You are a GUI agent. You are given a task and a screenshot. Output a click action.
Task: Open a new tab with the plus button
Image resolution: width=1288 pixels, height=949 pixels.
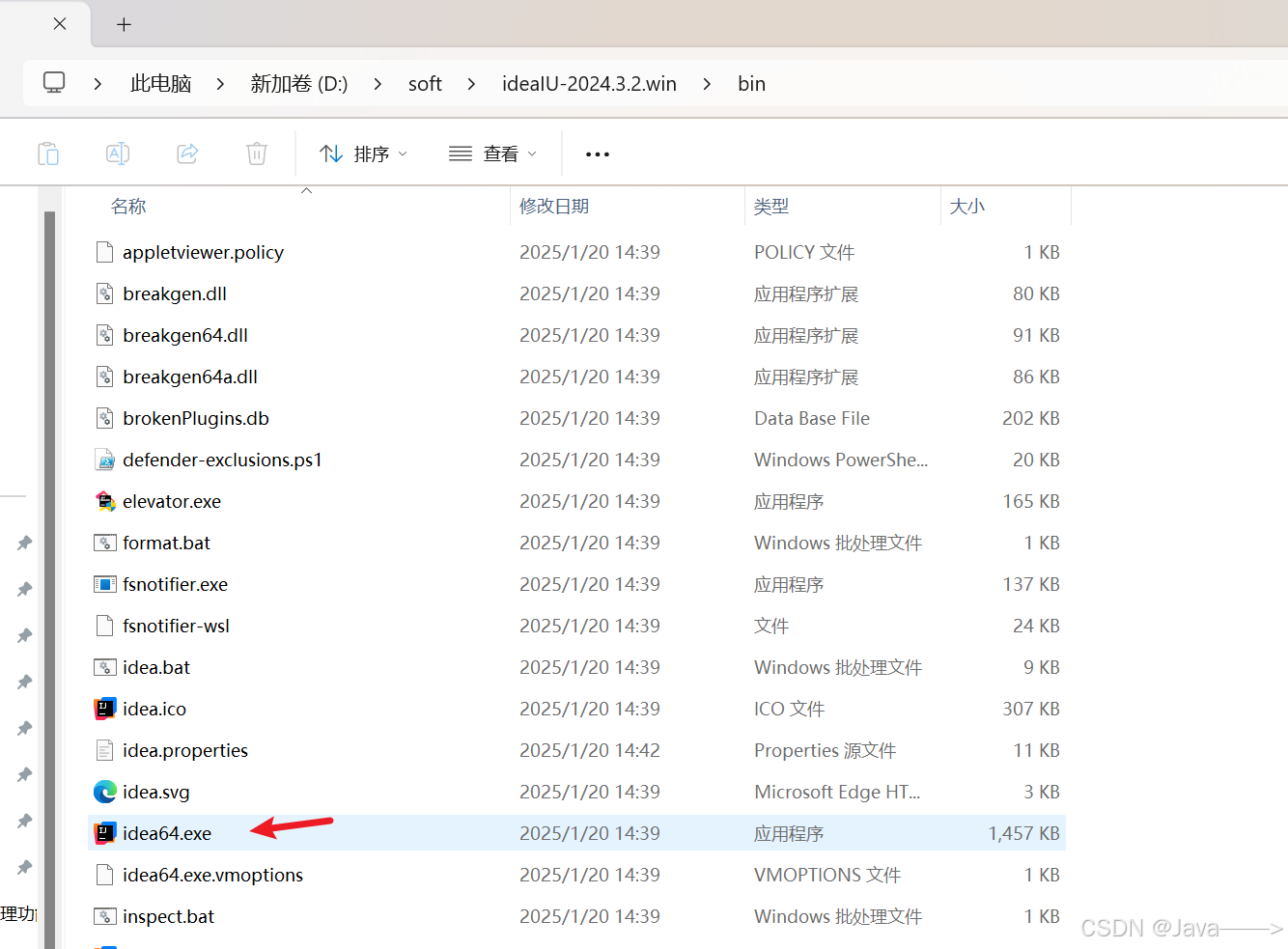tap(124, 24)
